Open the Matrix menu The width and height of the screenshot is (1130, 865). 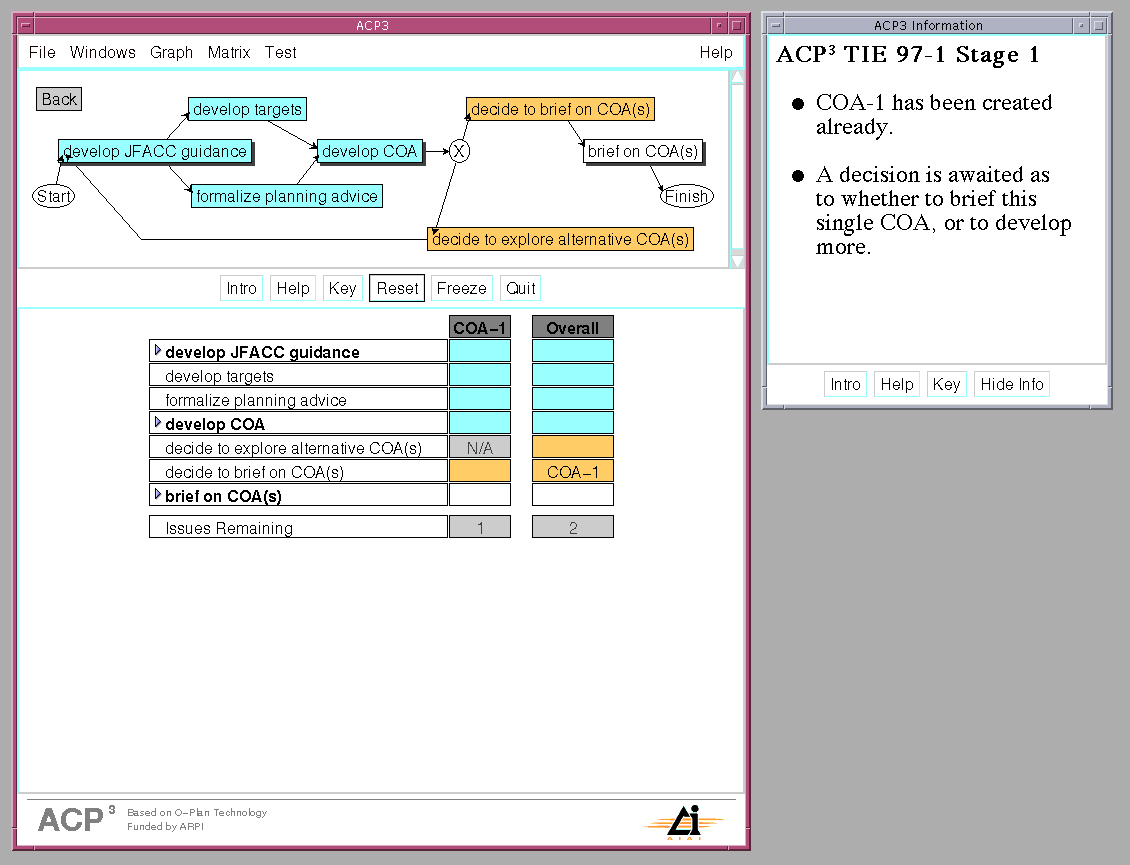229,52
